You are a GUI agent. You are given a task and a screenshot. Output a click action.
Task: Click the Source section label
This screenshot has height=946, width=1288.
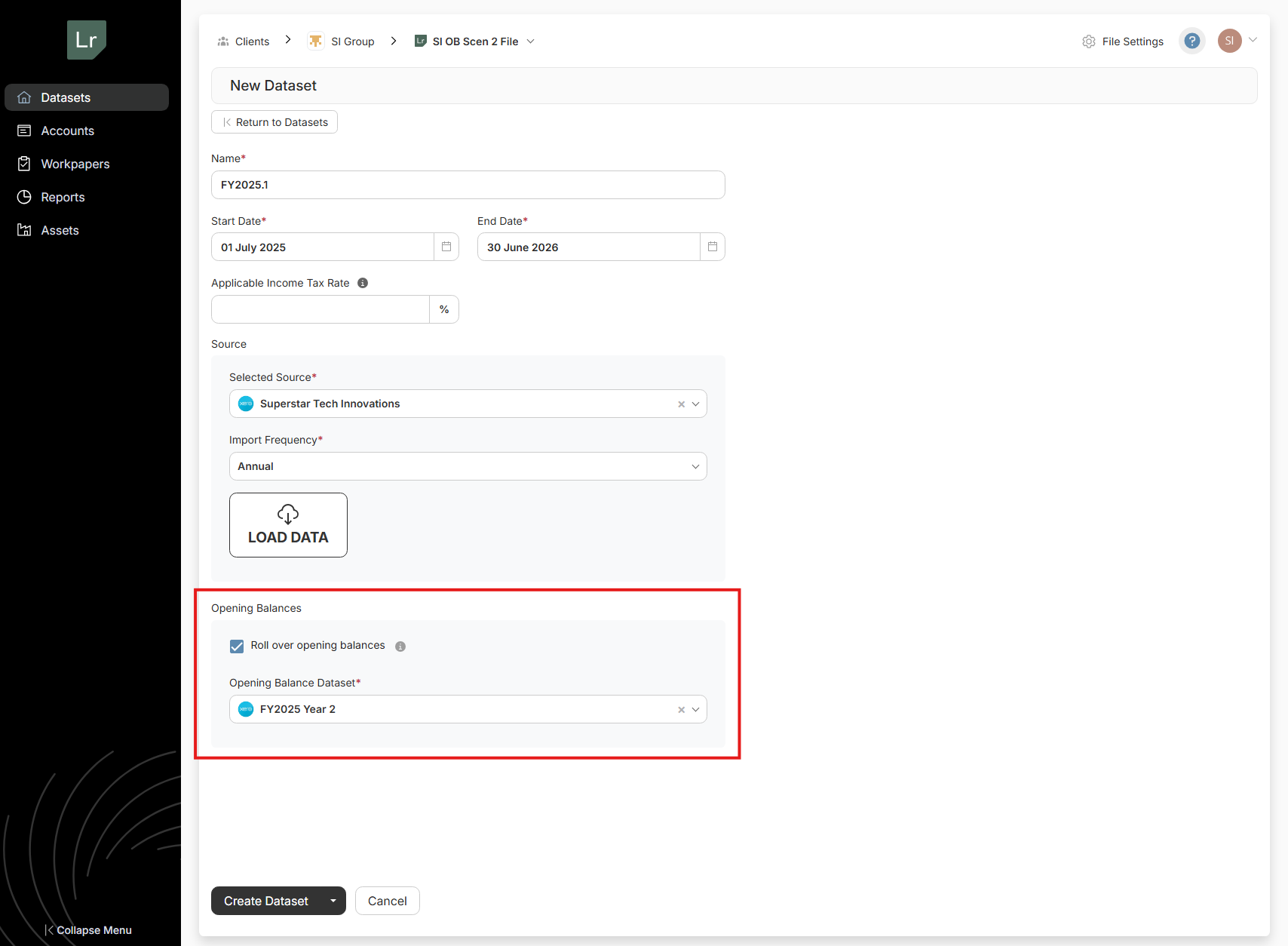coord(228,344)
